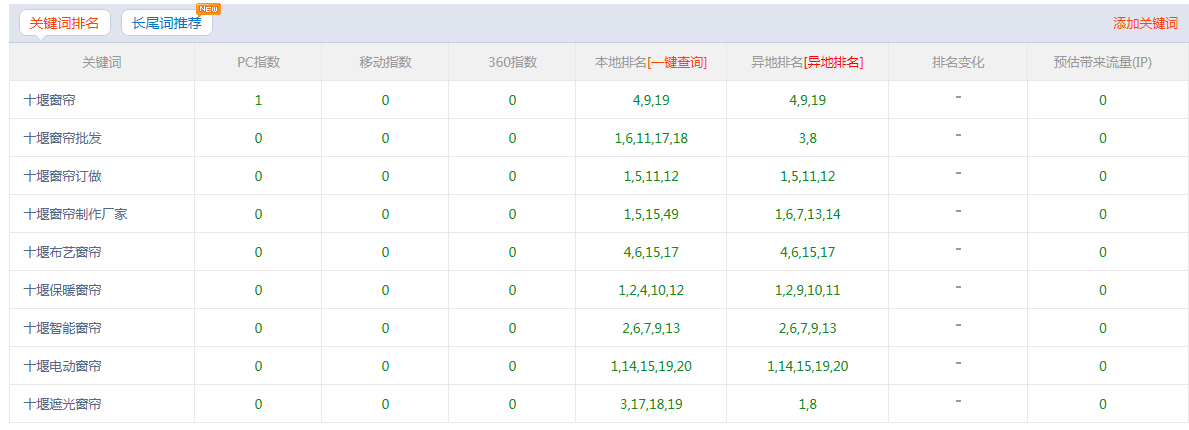This screenshot has width=1189, height=430.
Task: Click the PC指数 column header
Action: point(258,62)
